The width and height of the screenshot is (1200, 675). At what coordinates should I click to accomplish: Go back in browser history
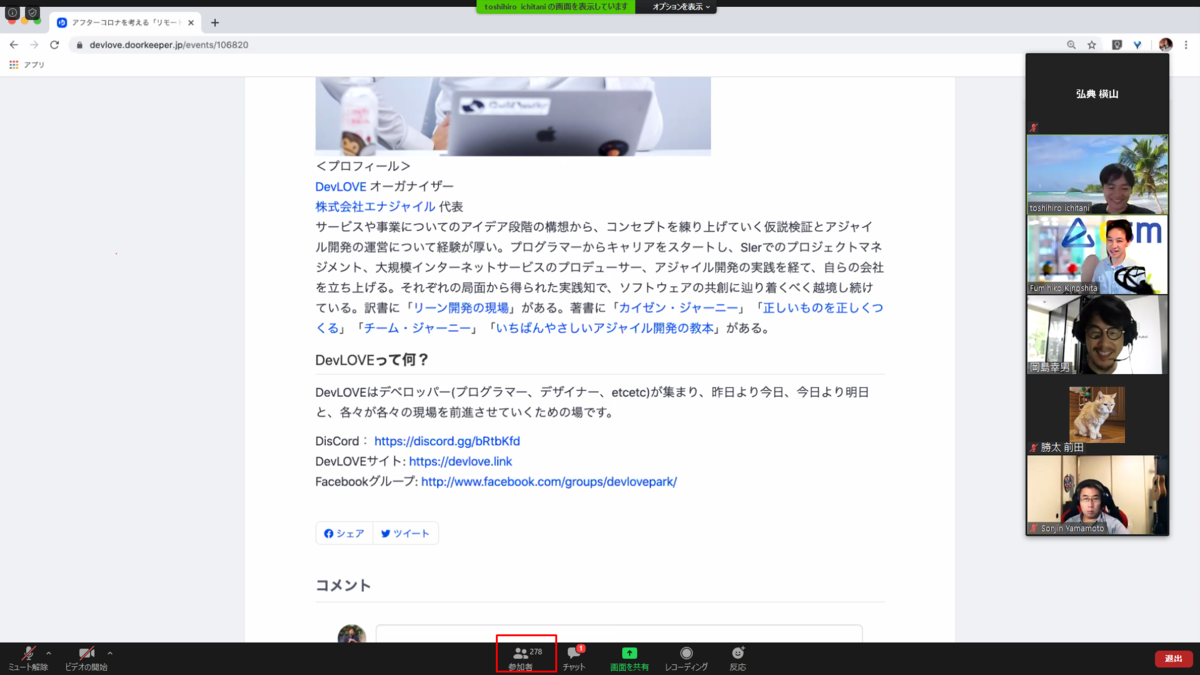point(14,45)
